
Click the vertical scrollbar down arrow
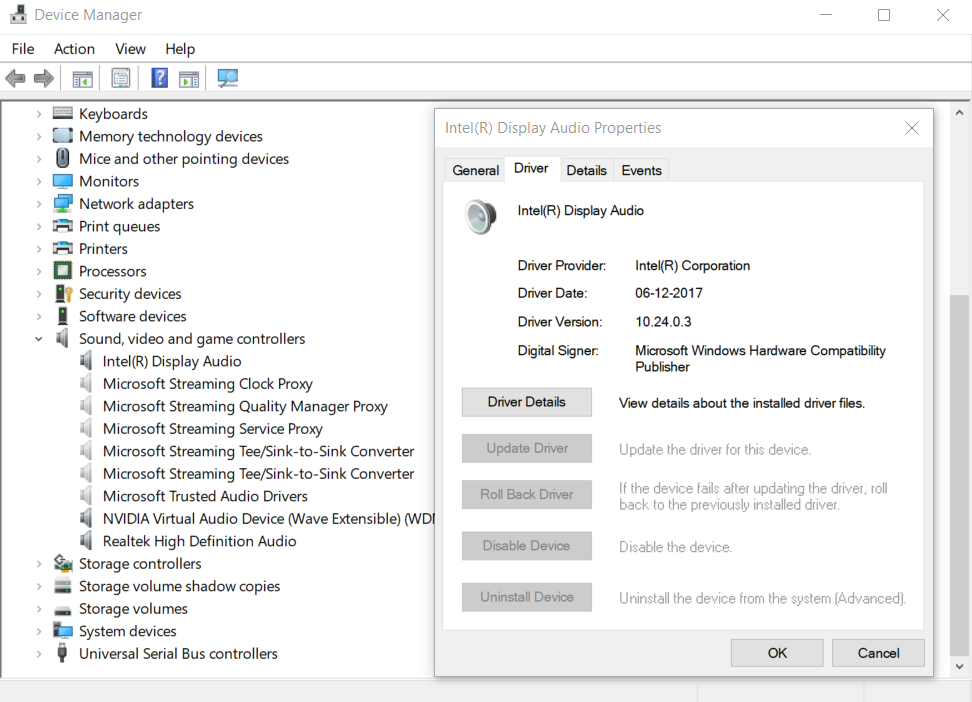click(x=960, y=666)
